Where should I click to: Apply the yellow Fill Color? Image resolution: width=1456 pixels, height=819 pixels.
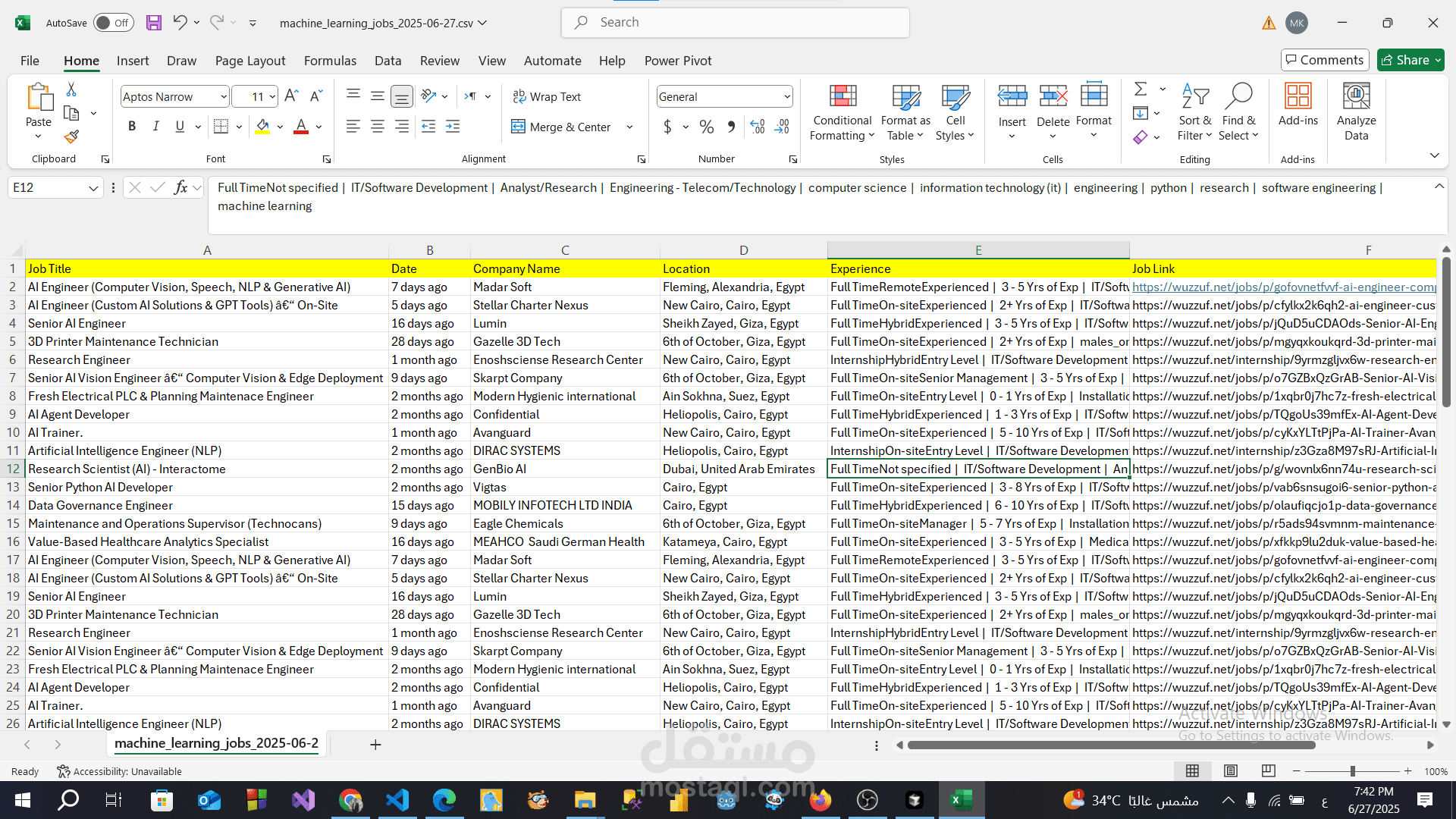pos(262,127)
